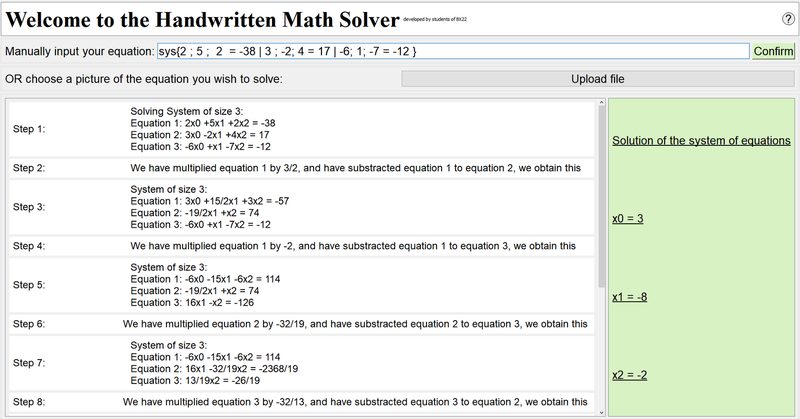Select the 'Step 6:' label
The width and height of the screenshot is (800, 419).
tap(29, 324)
